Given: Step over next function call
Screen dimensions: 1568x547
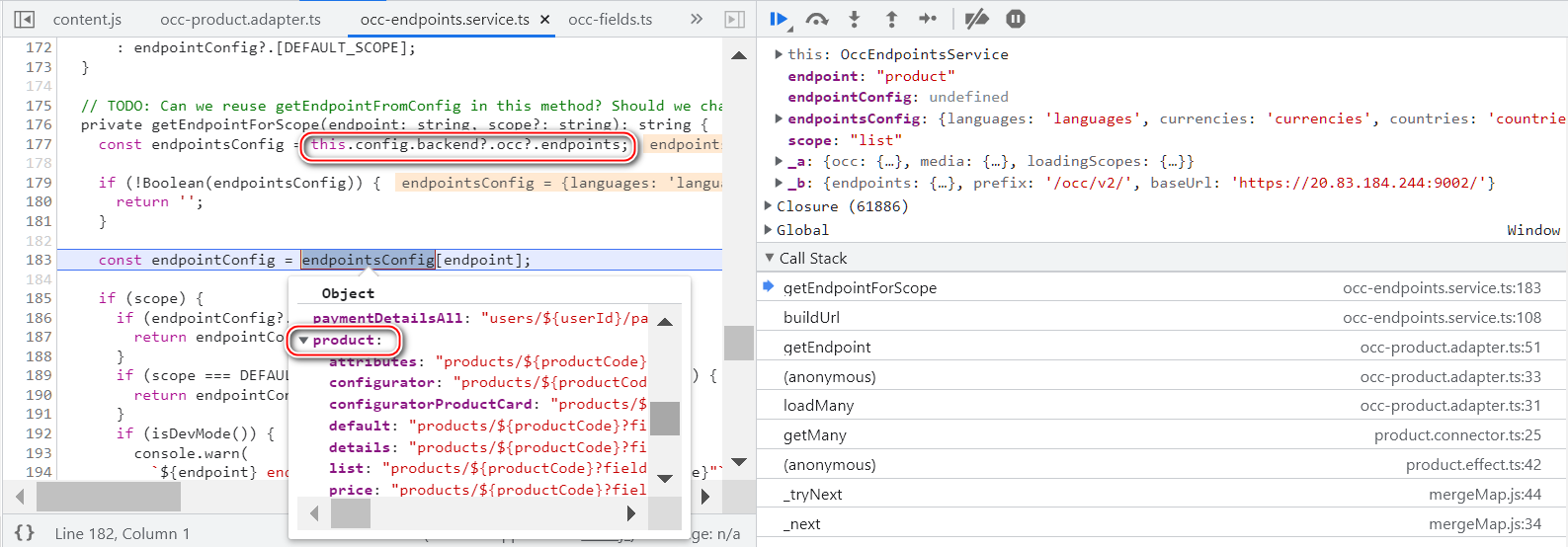Looking at the screenshot, I should 816,19.
